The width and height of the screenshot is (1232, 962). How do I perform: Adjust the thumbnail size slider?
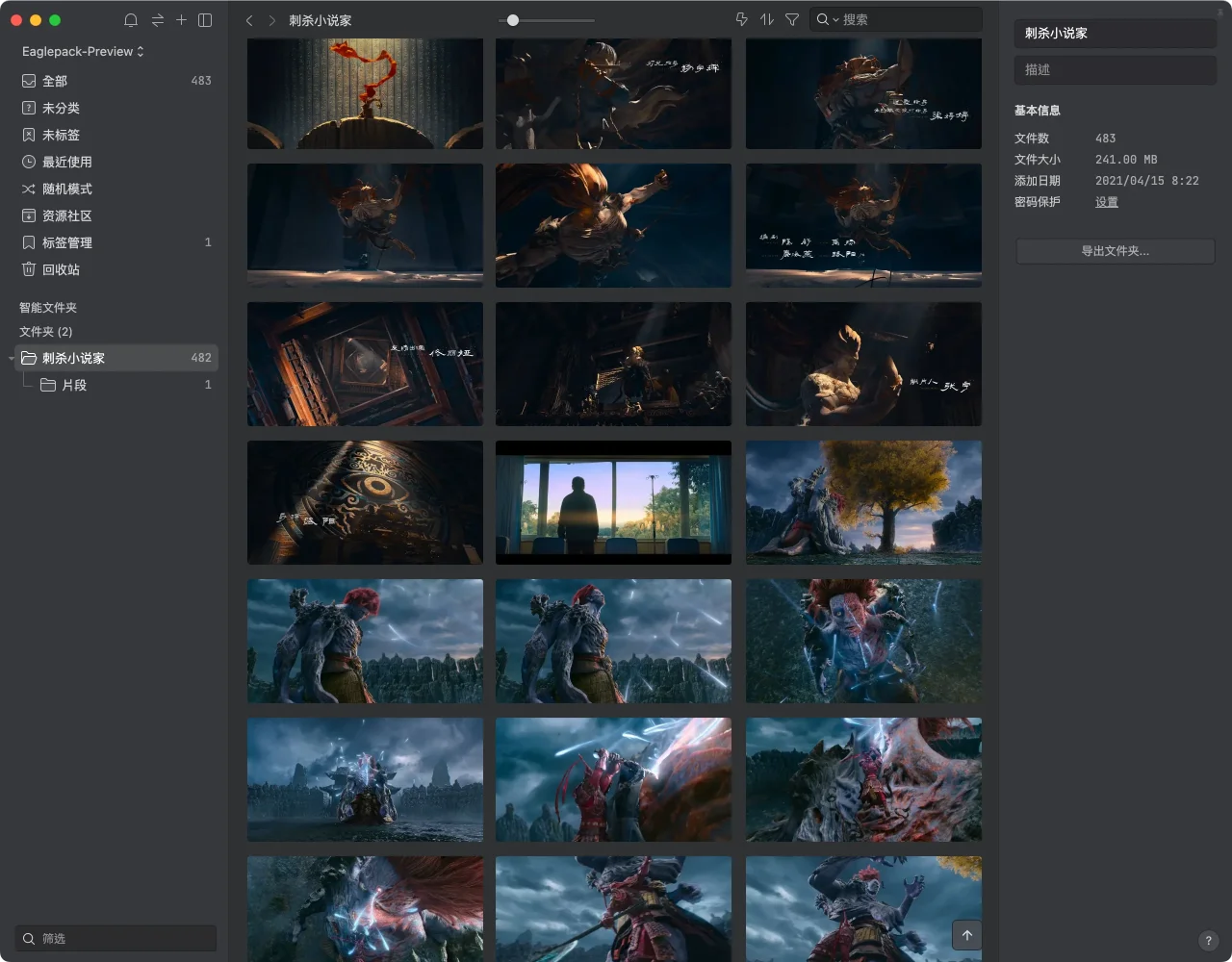coord(513,20)
